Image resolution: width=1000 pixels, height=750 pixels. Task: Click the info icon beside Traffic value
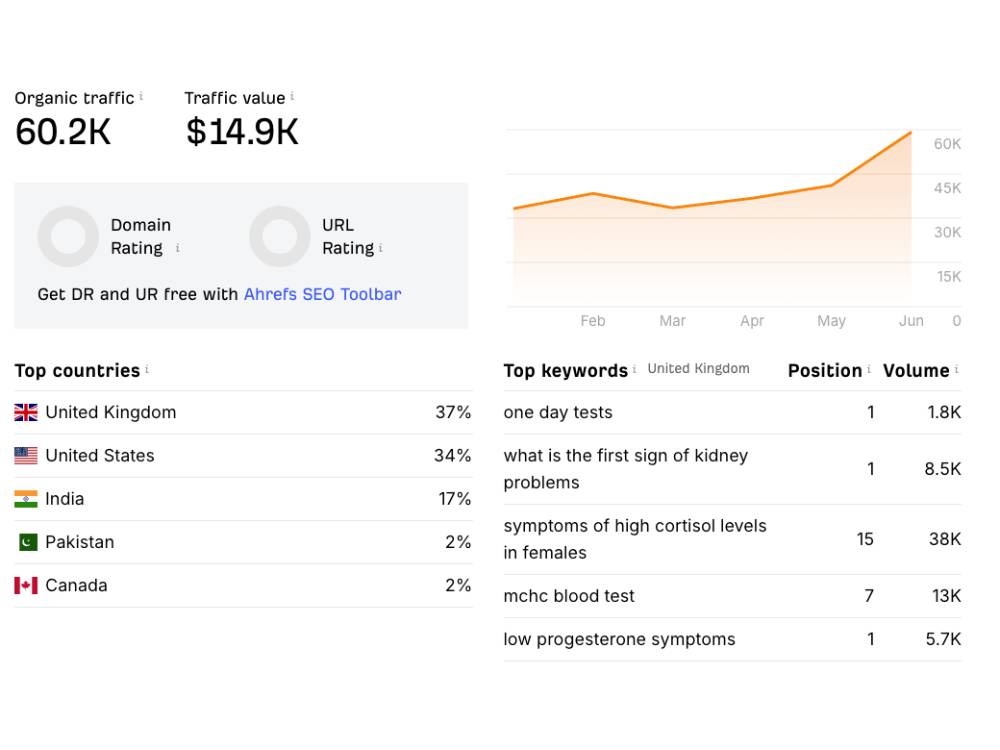point(292,97)
